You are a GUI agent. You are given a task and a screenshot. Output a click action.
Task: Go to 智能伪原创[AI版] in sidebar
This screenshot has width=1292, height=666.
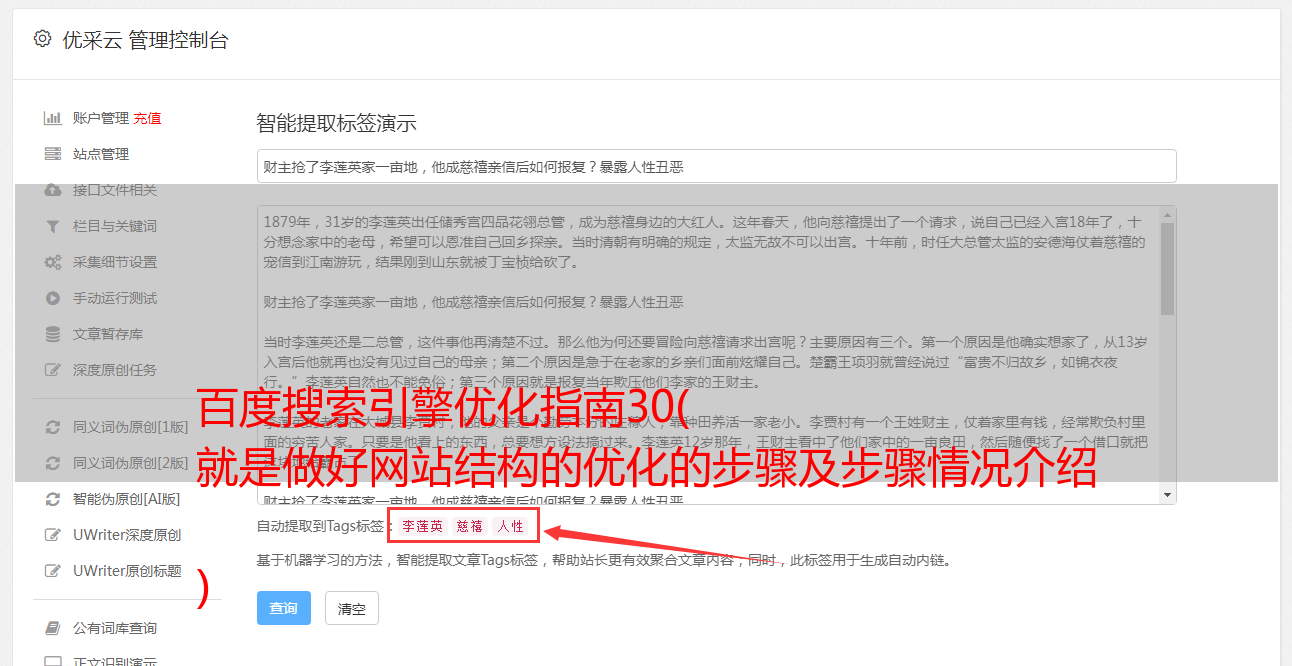click(x=126, y=498)
